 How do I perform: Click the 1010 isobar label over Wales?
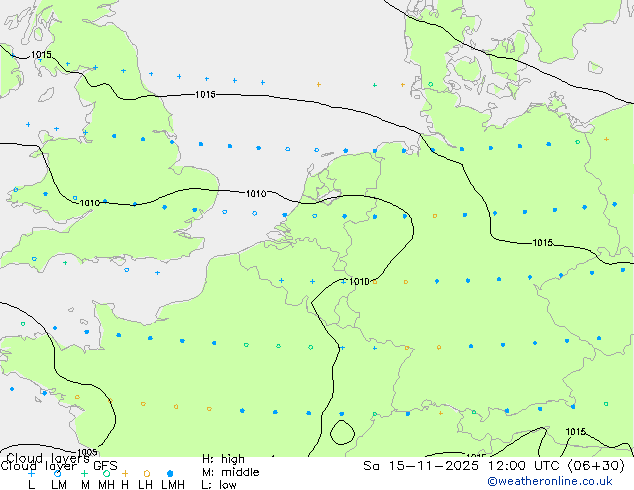click(89, 203)
